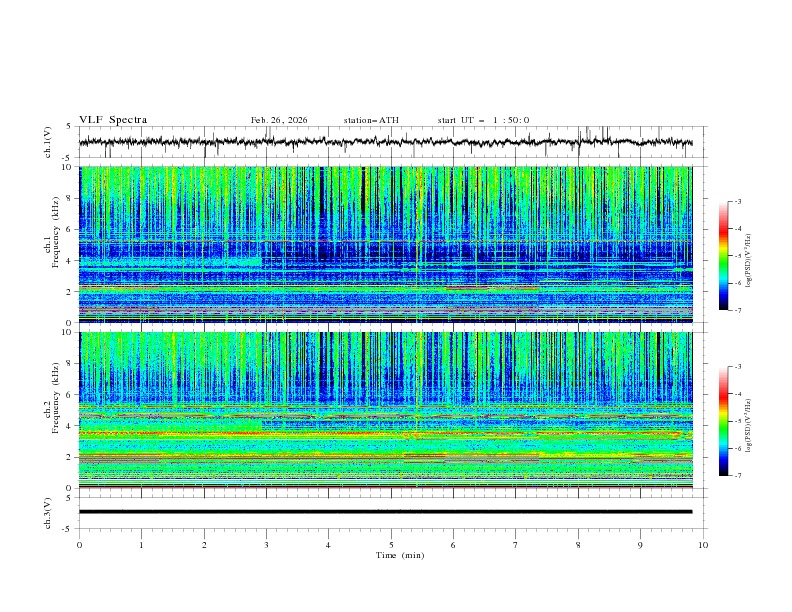Click the "-3" tick on ch.1 colorbar
Viewport: 792px width, 612px height.
click(738, 201)
